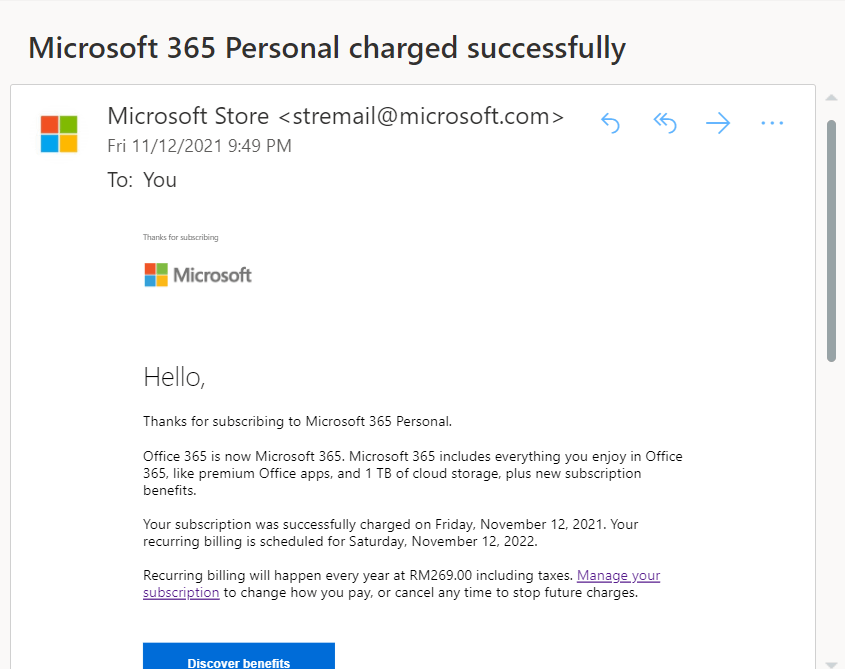Image resolution: width=845 pixels, height=669 pixels.
Task: Click the Microsoft logo in the email body
Action: tap(198, 275)
